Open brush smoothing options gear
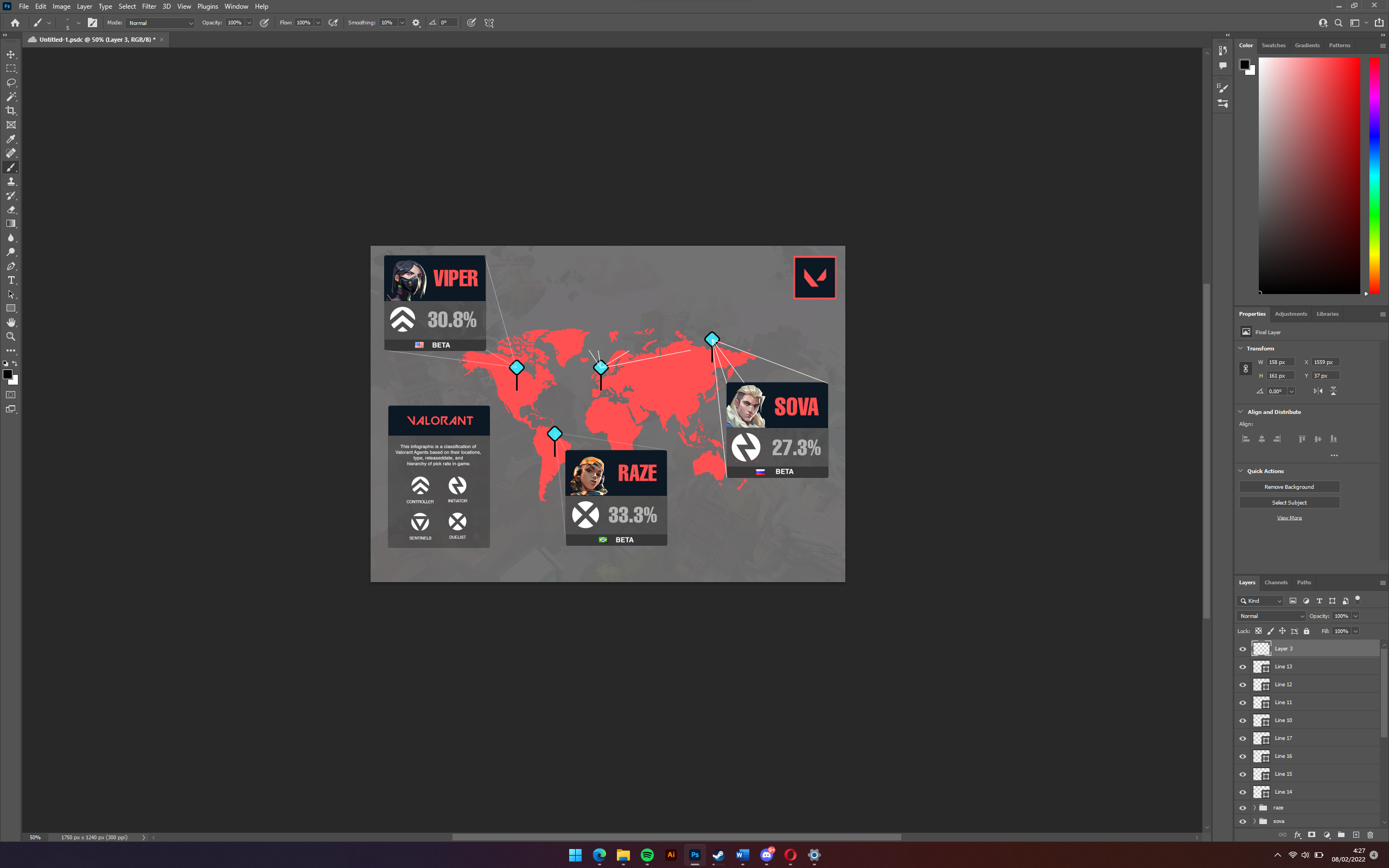 pos(416,23)
